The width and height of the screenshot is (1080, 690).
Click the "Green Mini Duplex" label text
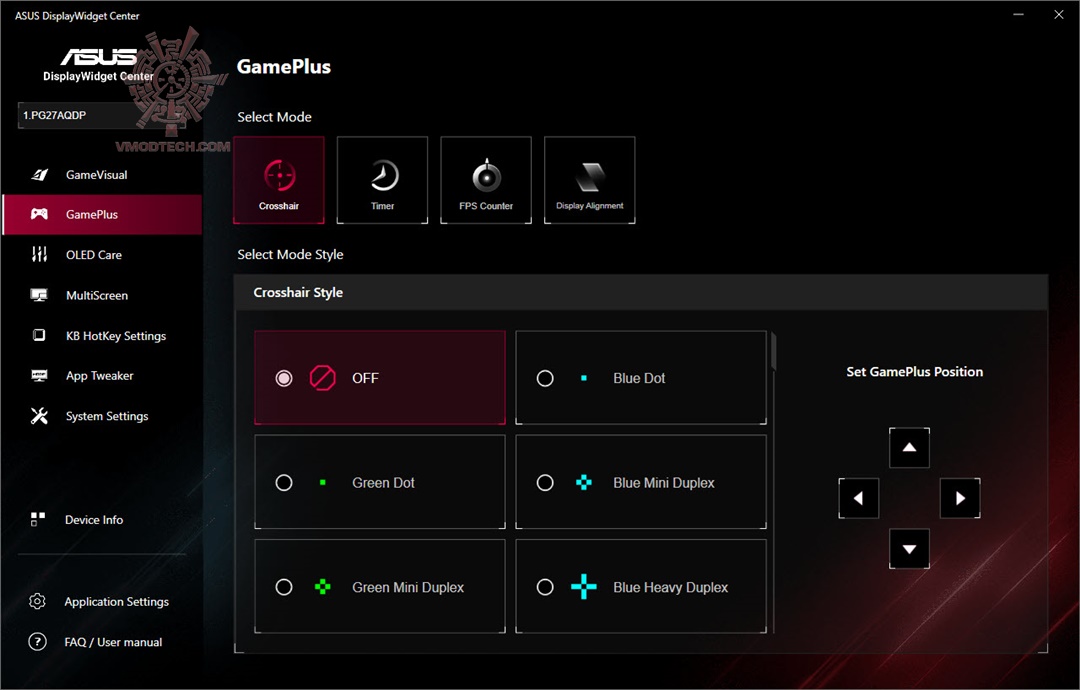(x=408, y=587)
